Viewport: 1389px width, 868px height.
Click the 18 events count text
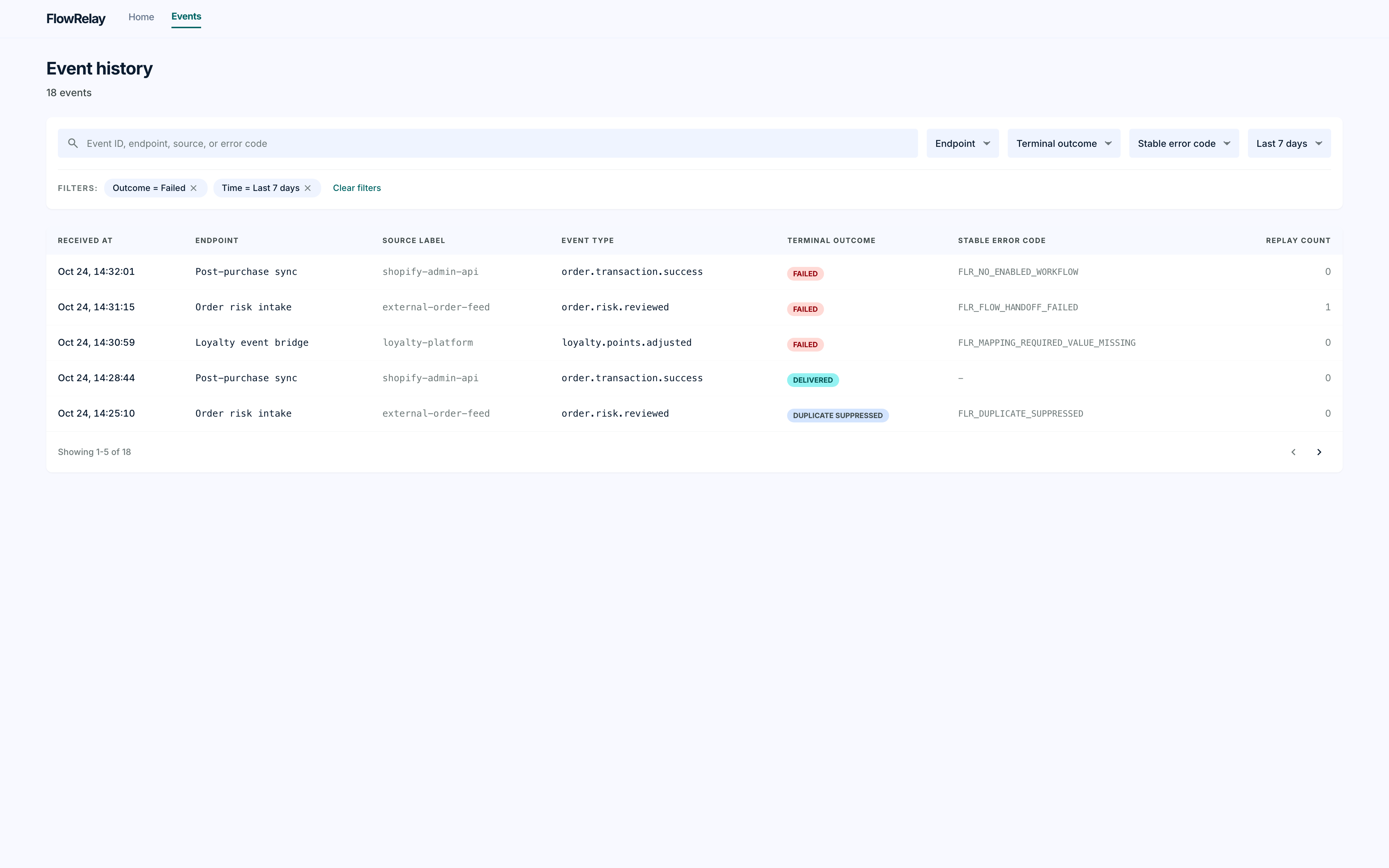pyautogui.click(x=69, y=93)
